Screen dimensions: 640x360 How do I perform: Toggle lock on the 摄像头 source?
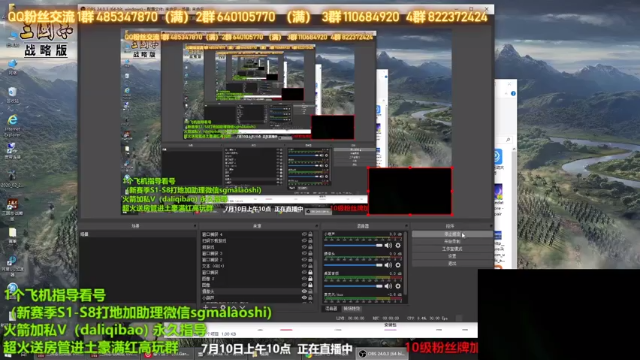tap(310, 291)
